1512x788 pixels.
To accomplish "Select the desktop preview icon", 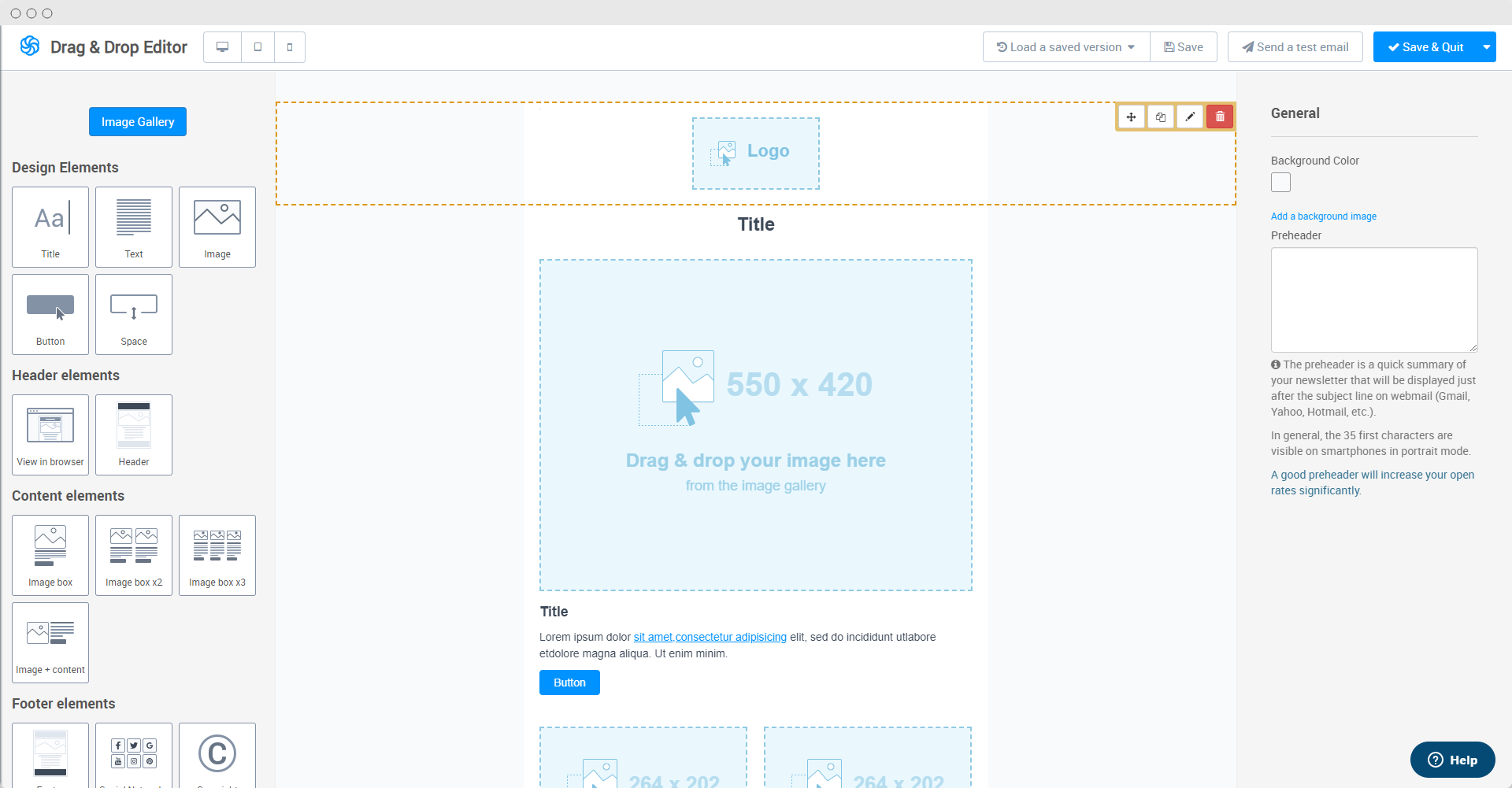I will point(223,47).
